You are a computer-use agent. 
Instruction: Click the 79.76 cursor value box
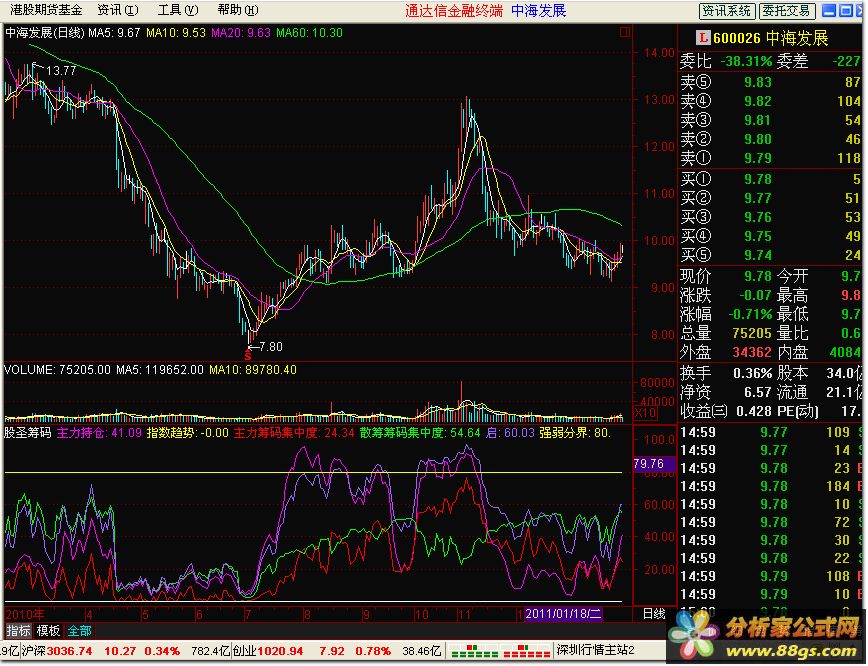654,463
